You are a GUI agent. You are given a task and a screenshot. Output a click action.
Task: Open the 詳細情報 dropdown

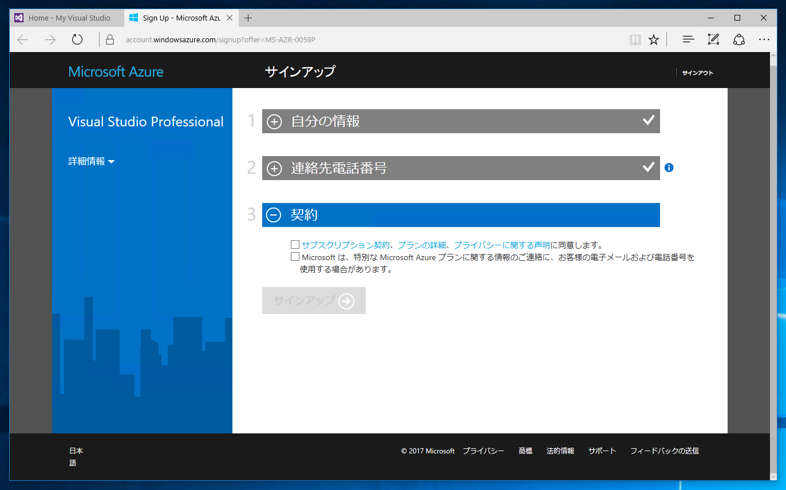(91, 161)
